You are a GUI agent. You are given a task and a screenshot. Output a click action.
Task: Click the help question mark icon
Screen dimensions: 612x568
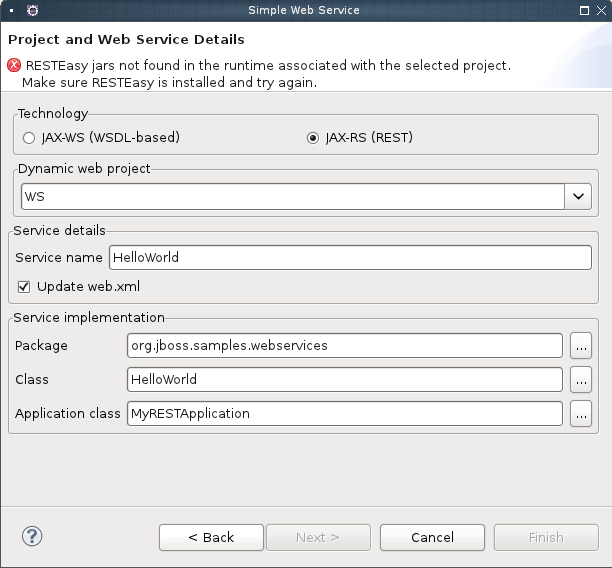32,536
